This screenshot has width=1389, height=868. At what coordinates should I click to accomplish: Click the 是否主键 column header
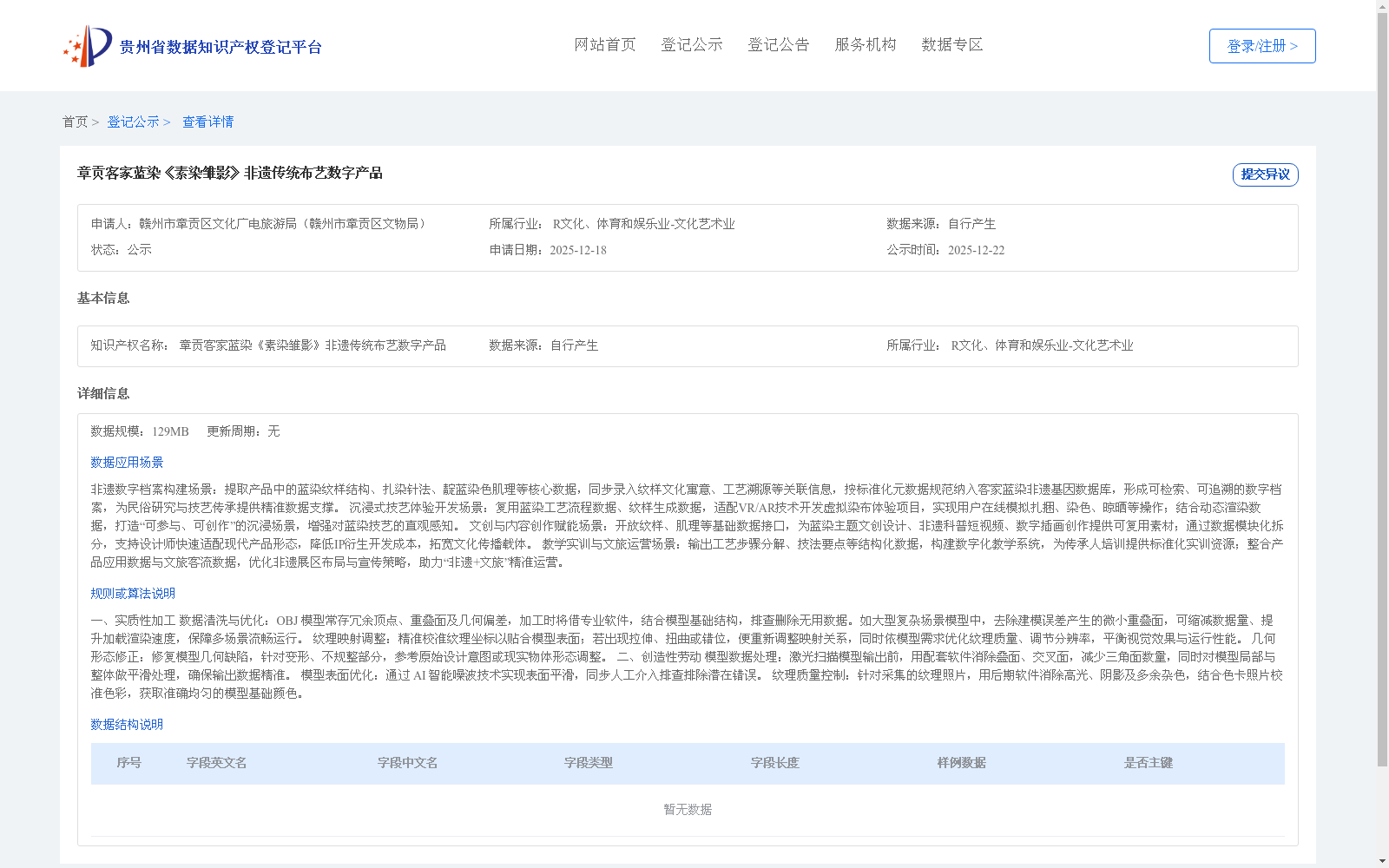click(1148, 763)
